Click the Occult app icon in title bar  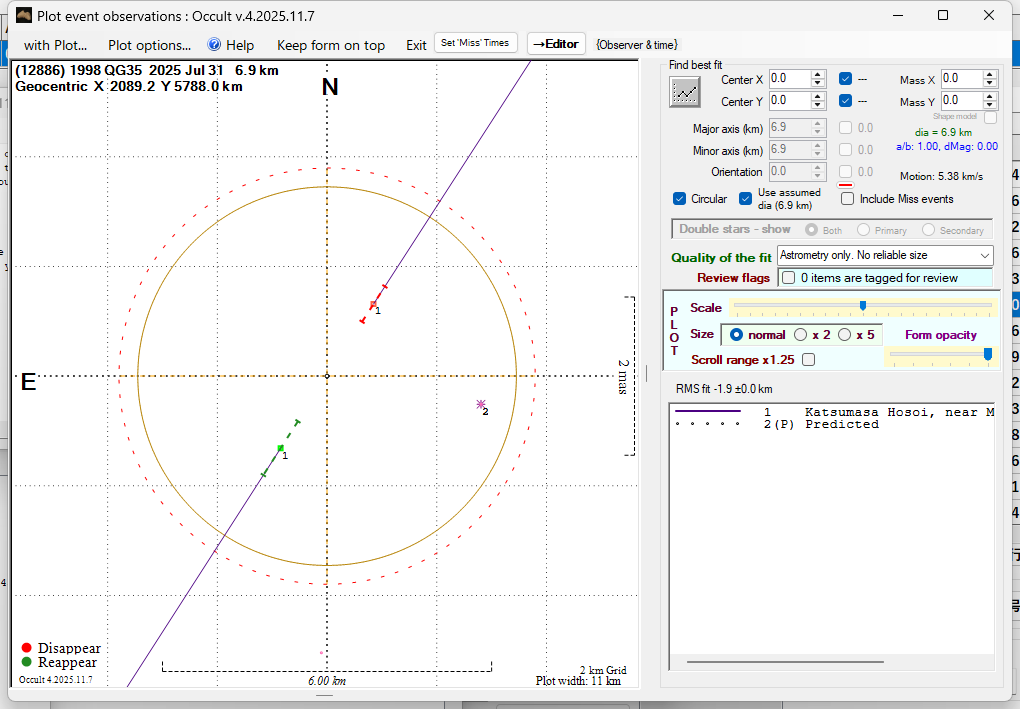point(24,15)
